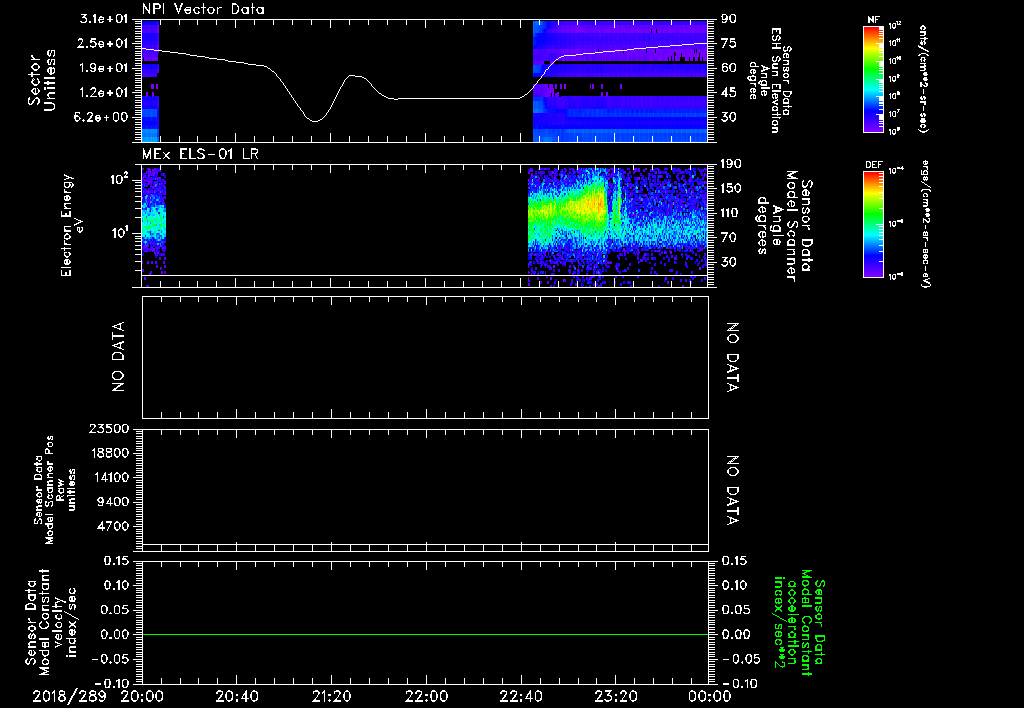Click the 'Electron Energy eV' axis label
The image size is (1024, 708).
[73, 226]
